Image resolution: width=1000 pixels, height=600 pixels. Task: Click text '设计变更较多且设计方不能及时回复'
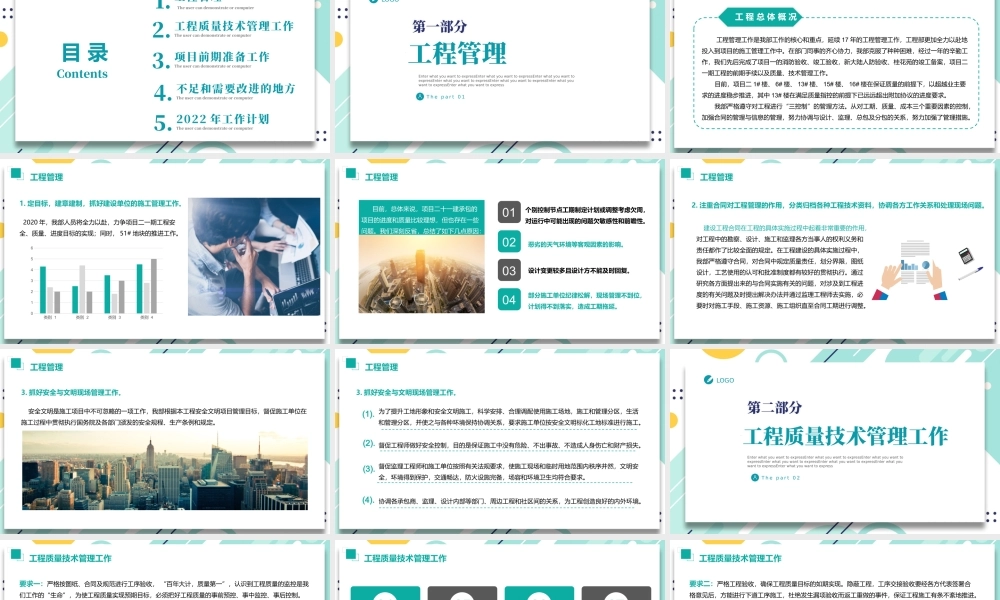point(578,270)
